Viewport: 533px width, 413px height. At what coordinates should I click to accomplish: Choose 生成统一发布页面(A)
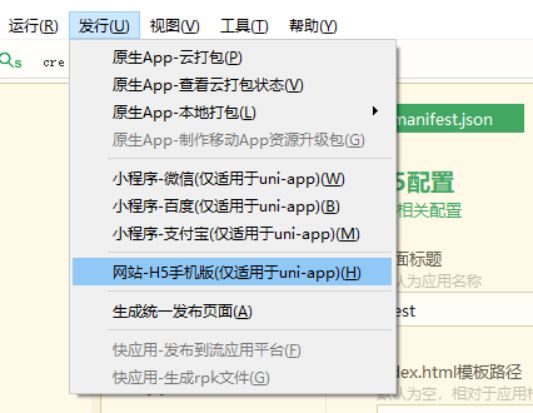(232, 311)
